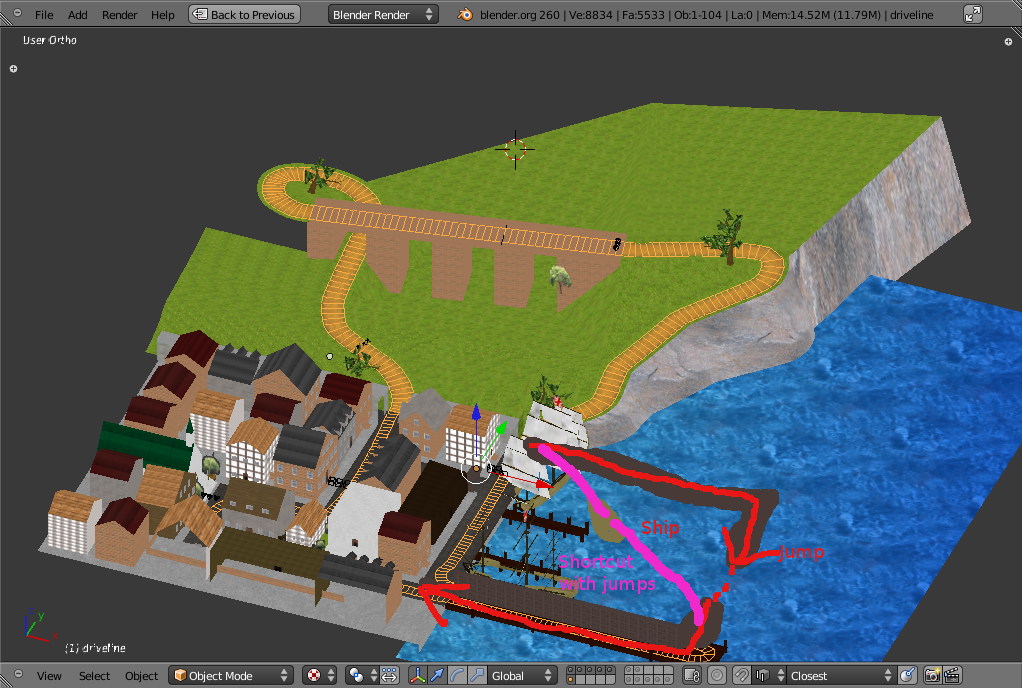This screenshot has height=688, width=1022.
Task: Click the OpenGL render animation clapper icon
Action: [953, 676]
